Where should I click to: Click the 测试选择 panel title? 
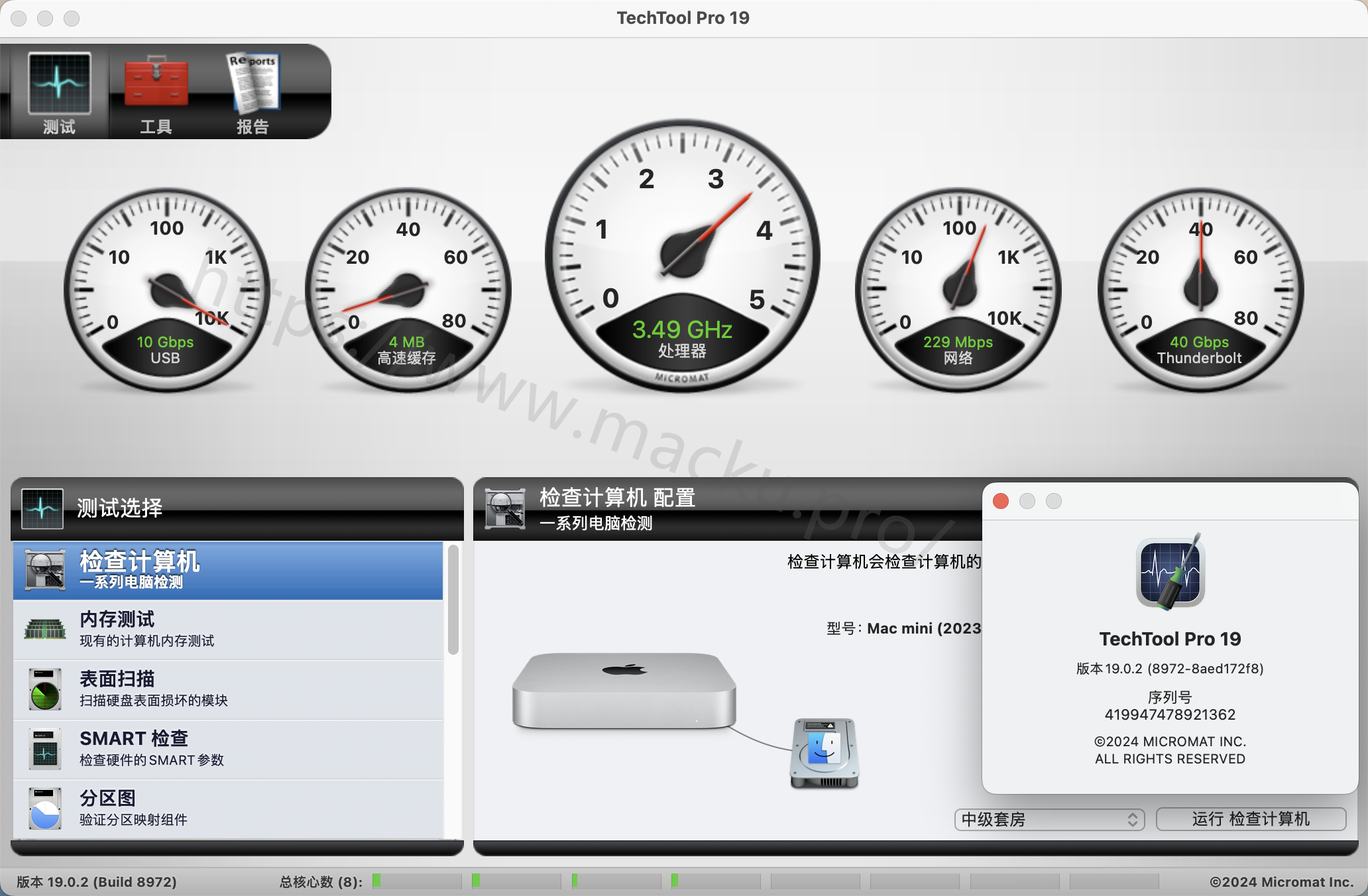click(120, 508)
